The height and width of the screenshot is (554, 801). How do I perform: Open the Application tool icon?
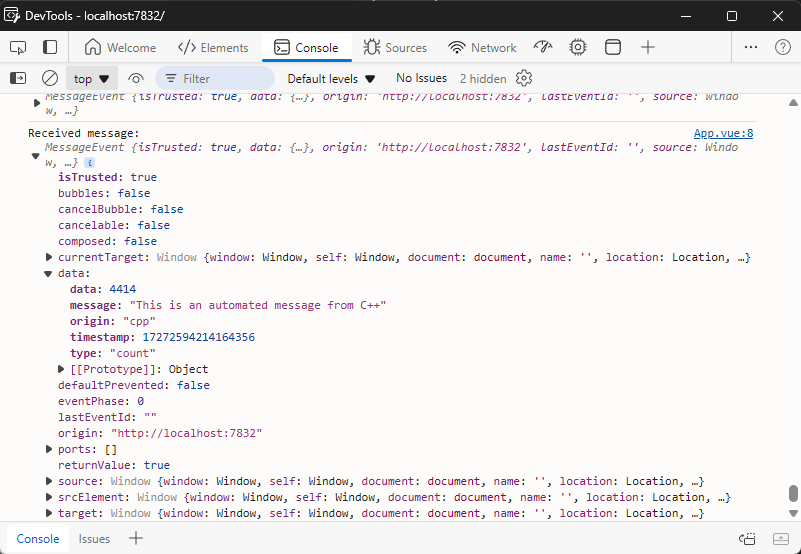pyautogui.click(x=612, y=47)
